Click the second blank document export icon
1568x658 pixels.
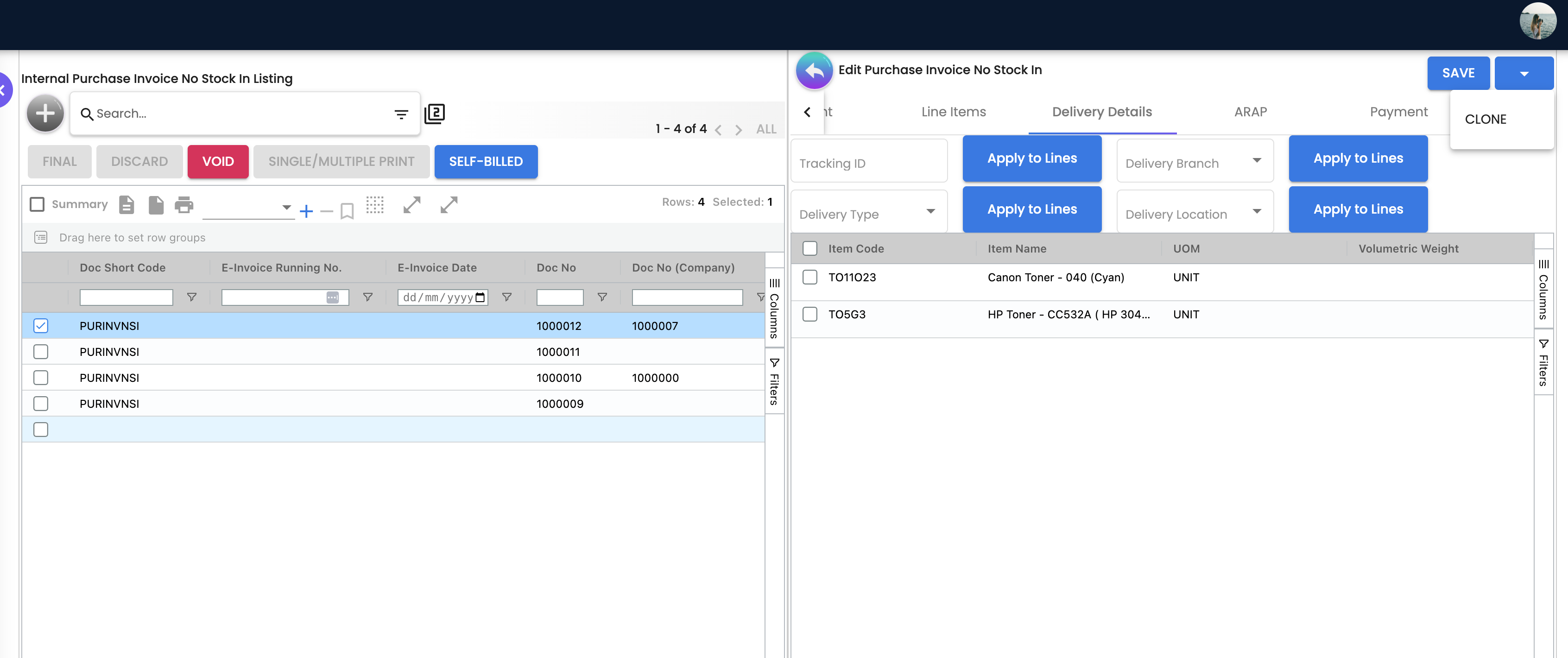[x=156, y=204]
